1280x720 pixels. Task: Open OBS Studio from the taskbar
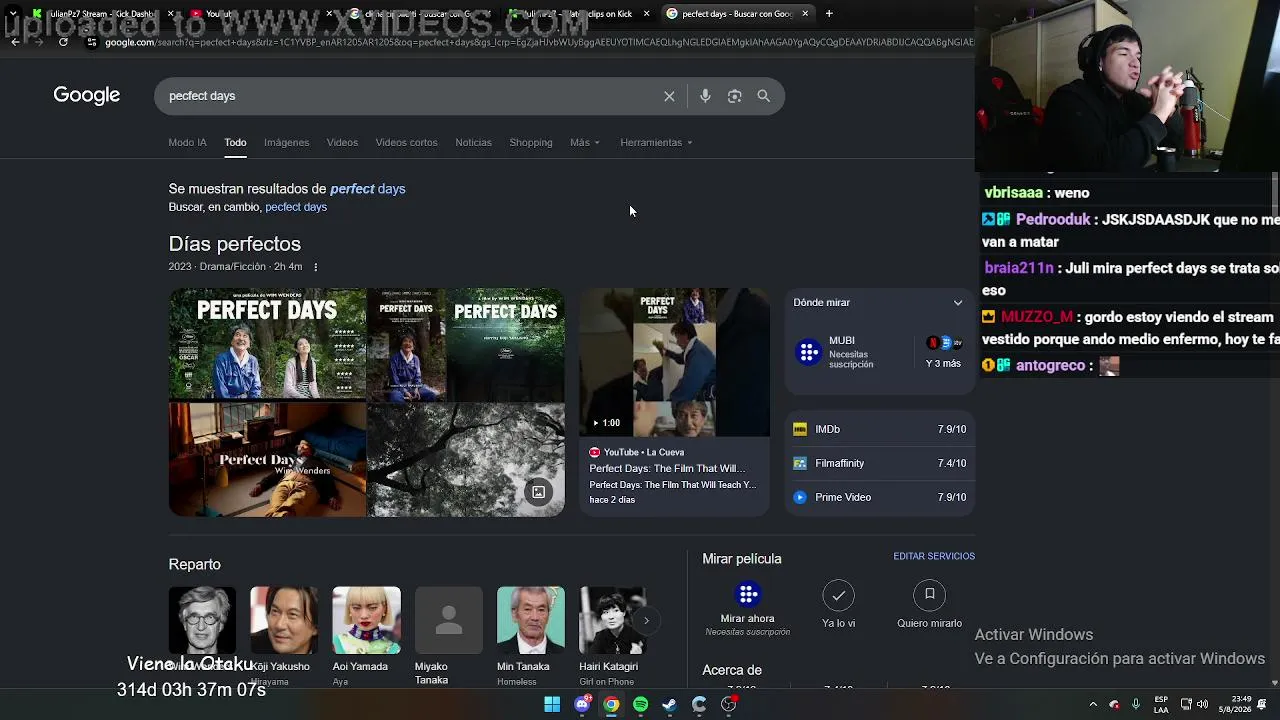[729, 705]
